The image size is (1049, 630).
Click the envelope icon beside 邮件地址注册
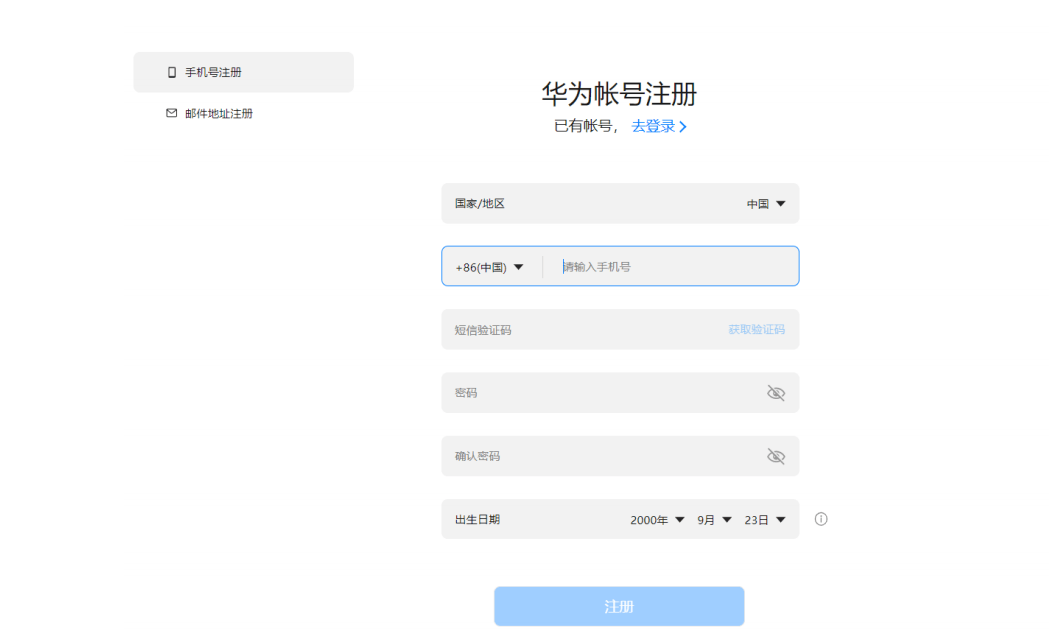tap(170, 113)
